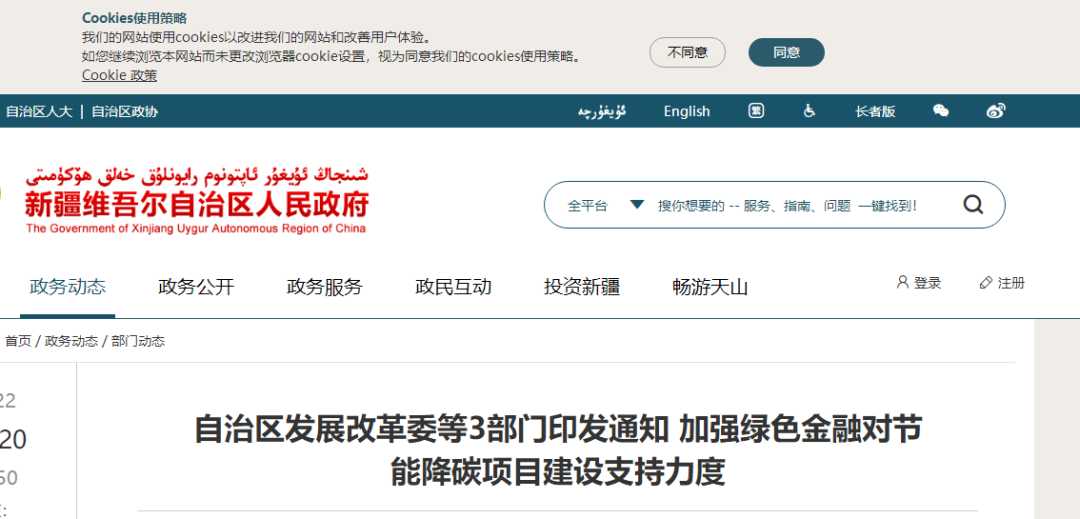Switch to the 长者版 elderly version
The width and height of the screenshot is (1080, 519).
pyautogui.click(x=875, y=111)
